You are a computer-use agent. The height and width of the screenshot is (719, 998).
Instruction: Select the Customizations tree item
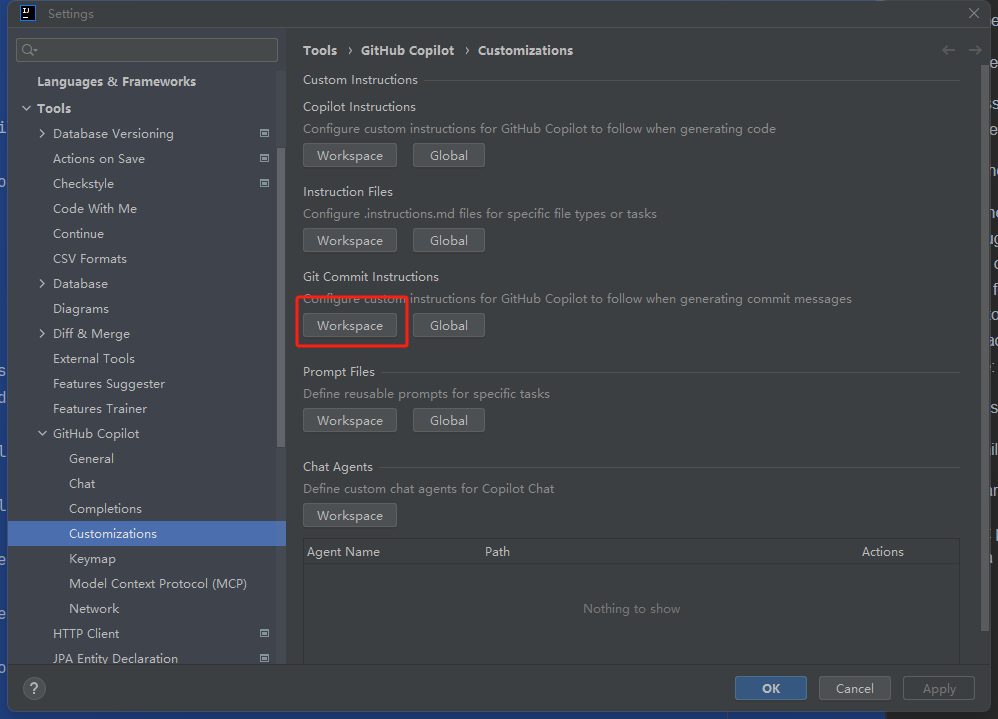tap(147, 533)
